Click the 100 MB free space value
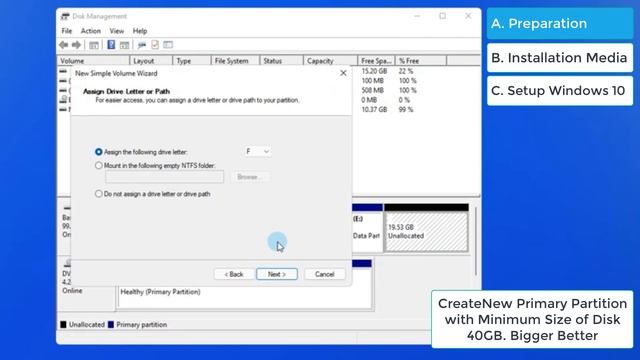The image size is (640, 360). coord(372,81)
